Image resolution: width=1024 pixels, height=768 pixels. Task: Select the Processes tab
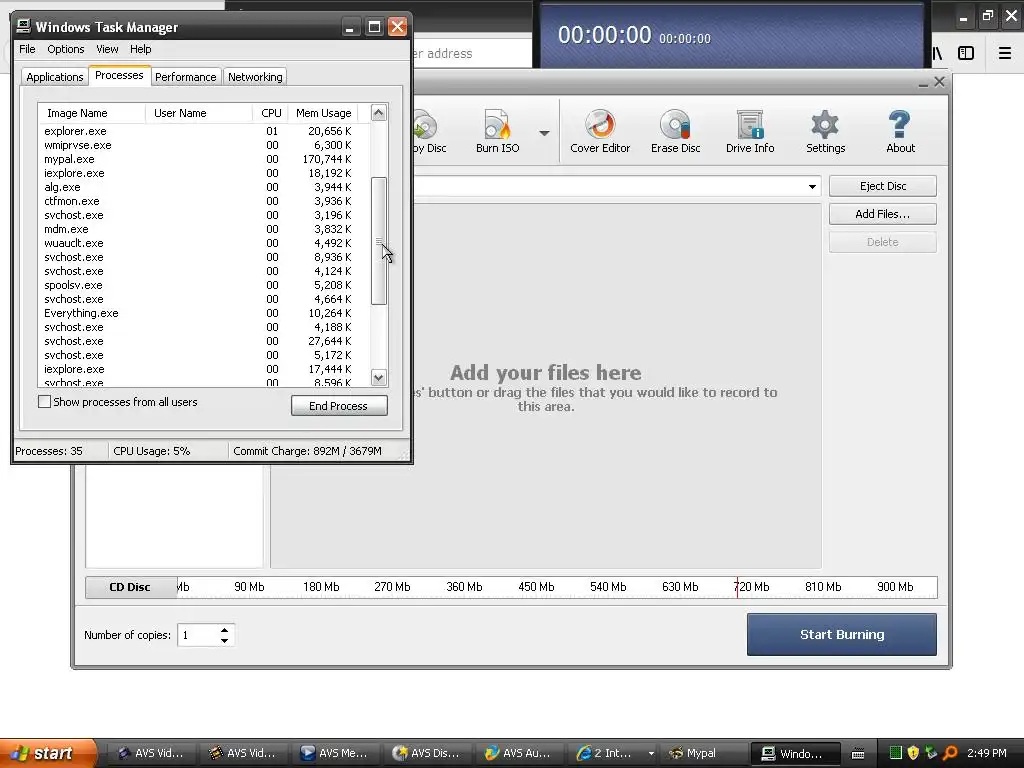[x=119, y=75]
